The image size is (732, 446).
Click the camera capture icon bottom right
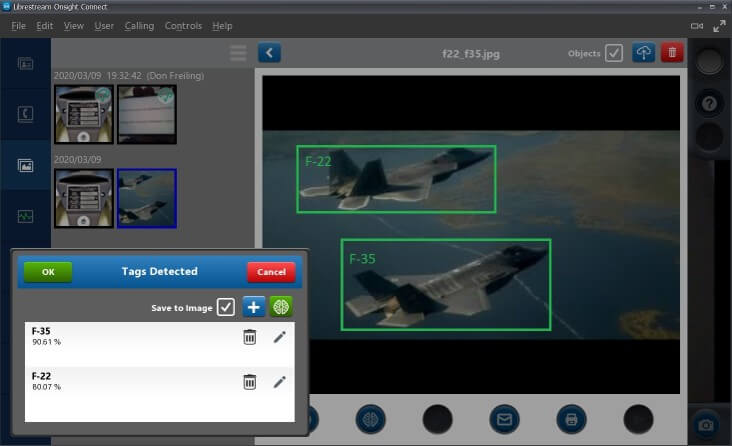click(706, 425)
